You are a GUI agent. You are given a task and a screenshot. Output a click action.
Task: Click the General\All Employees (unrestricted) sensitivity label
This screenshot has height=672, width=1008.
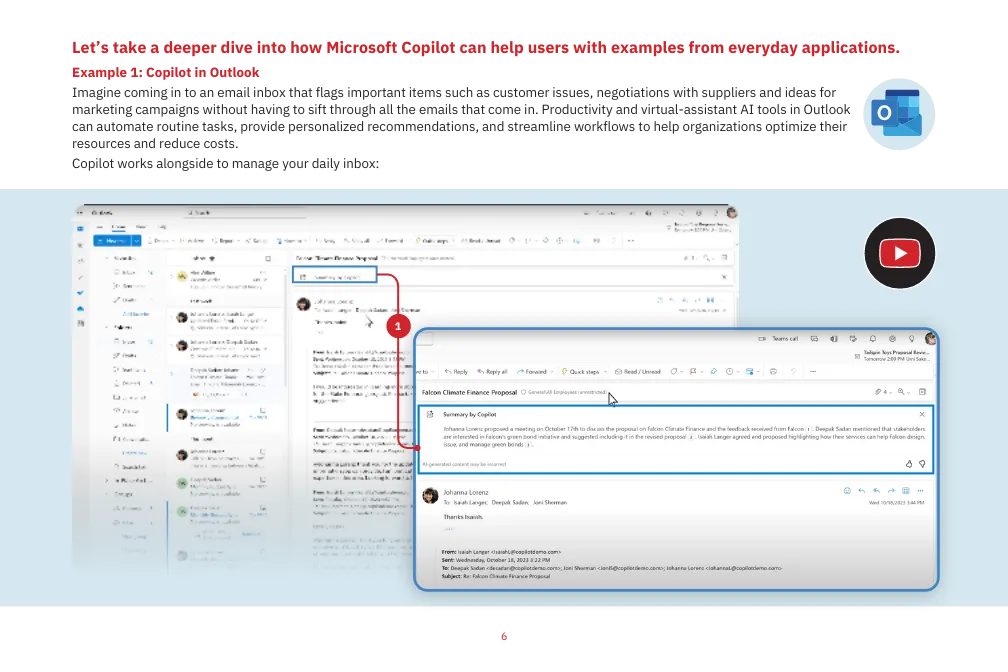point(564,392)
